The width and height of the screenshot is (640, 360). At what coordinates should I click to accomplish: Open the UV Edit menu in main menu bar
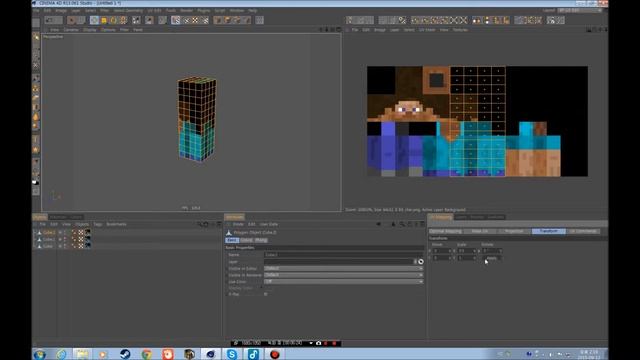[x=155, y=11]
